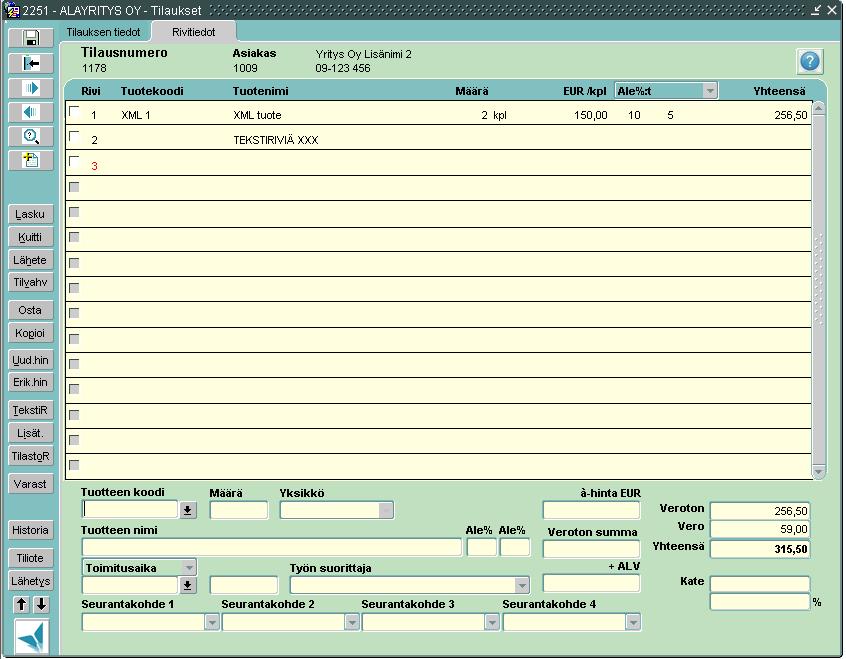Click the + ALV input field
The height and width of the screenshot is (659, 846).
tap(591, 583)
